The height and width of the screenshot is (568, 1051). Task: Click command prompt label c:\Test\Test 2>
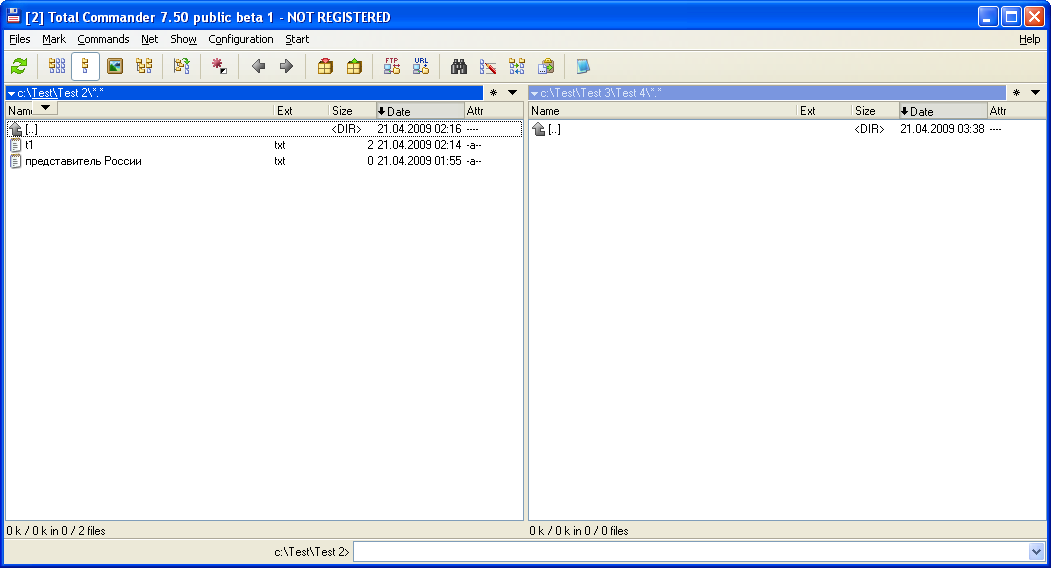(x=312, y=552)
